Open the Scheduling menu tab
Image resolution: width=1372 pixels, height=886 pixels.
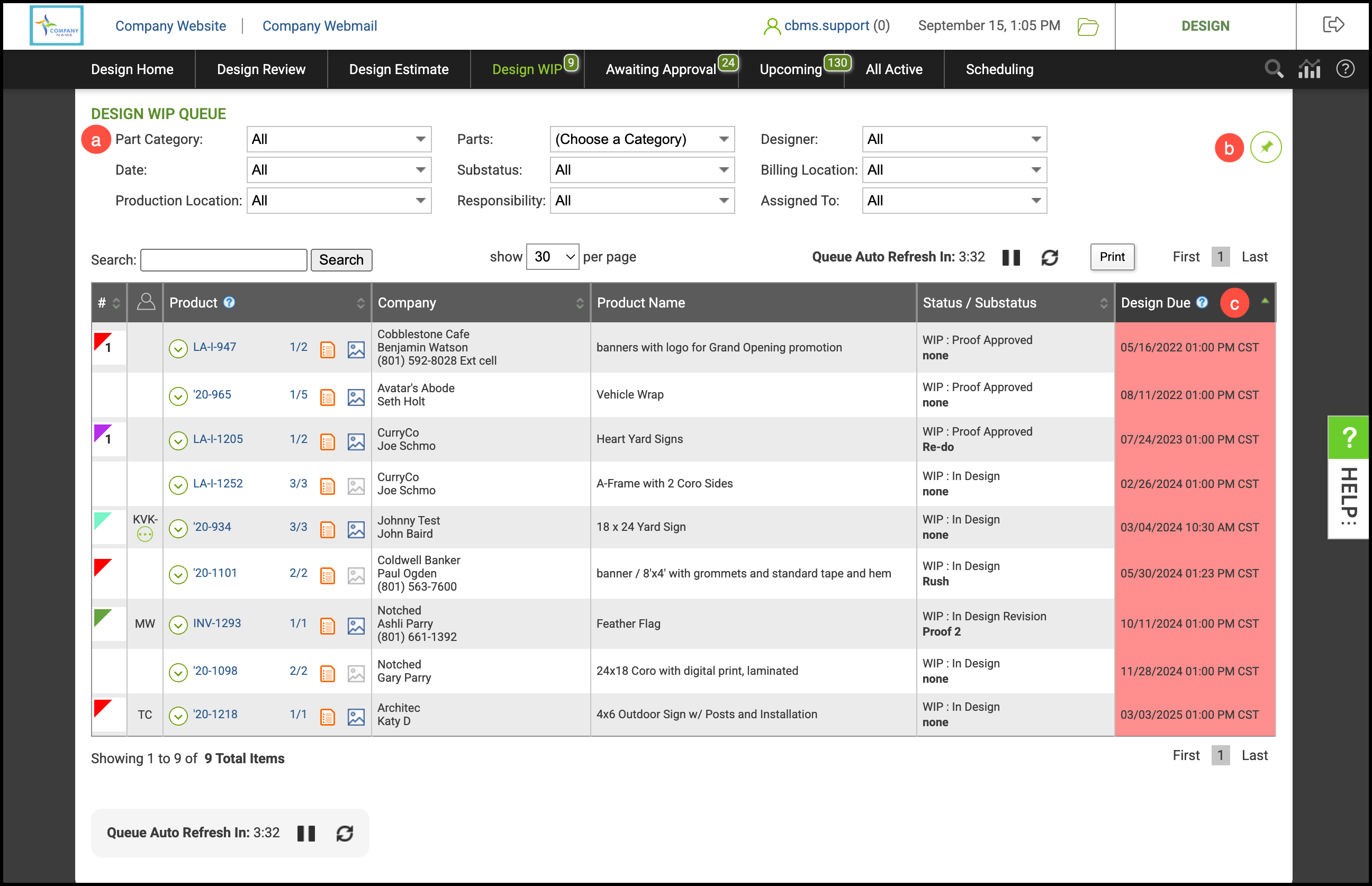click(x=999, y=70)
